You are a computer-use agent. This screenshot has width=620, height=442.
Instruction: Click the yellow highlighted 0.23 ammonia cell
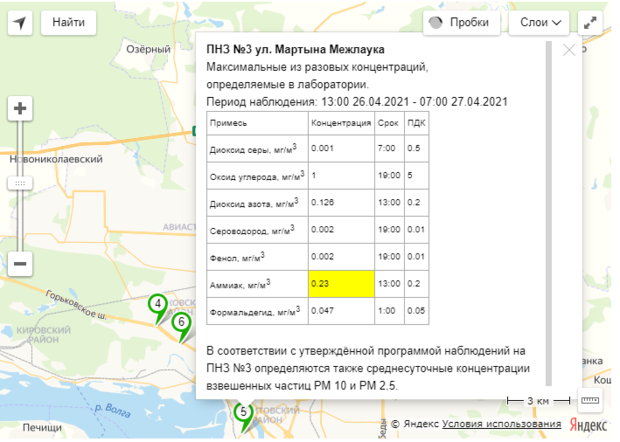341,283
